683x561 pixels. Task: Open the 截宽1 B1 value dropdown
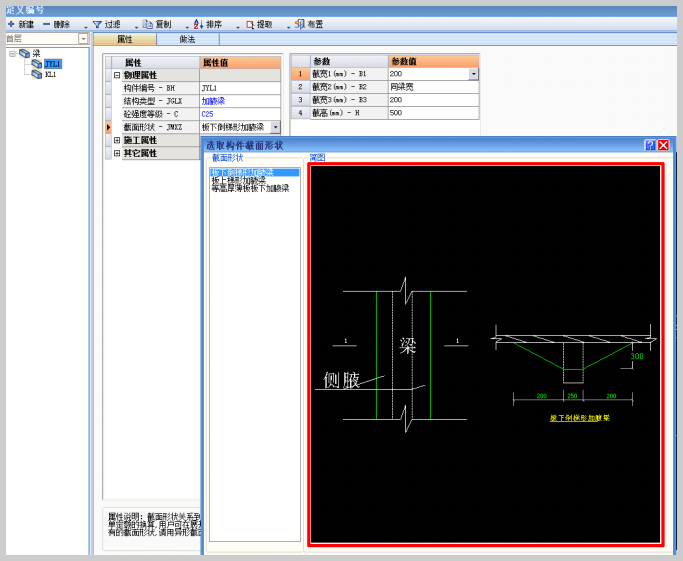pos(473,75)
